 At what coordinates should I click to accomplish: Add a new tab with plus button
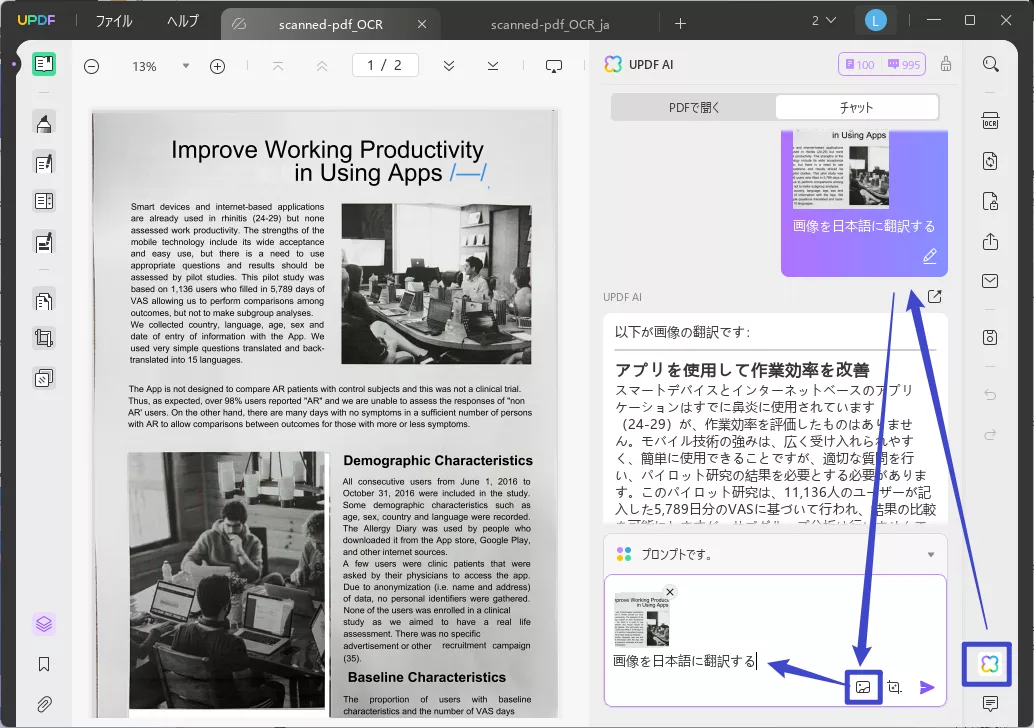[681, 24]
